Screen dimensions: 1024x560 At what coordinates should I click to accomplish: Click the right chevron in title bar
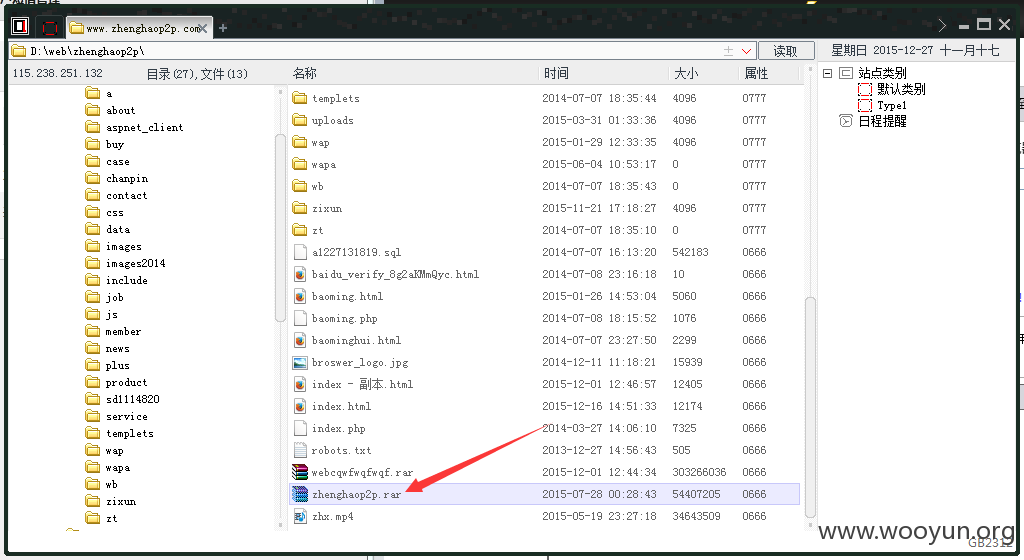(942, 25)
